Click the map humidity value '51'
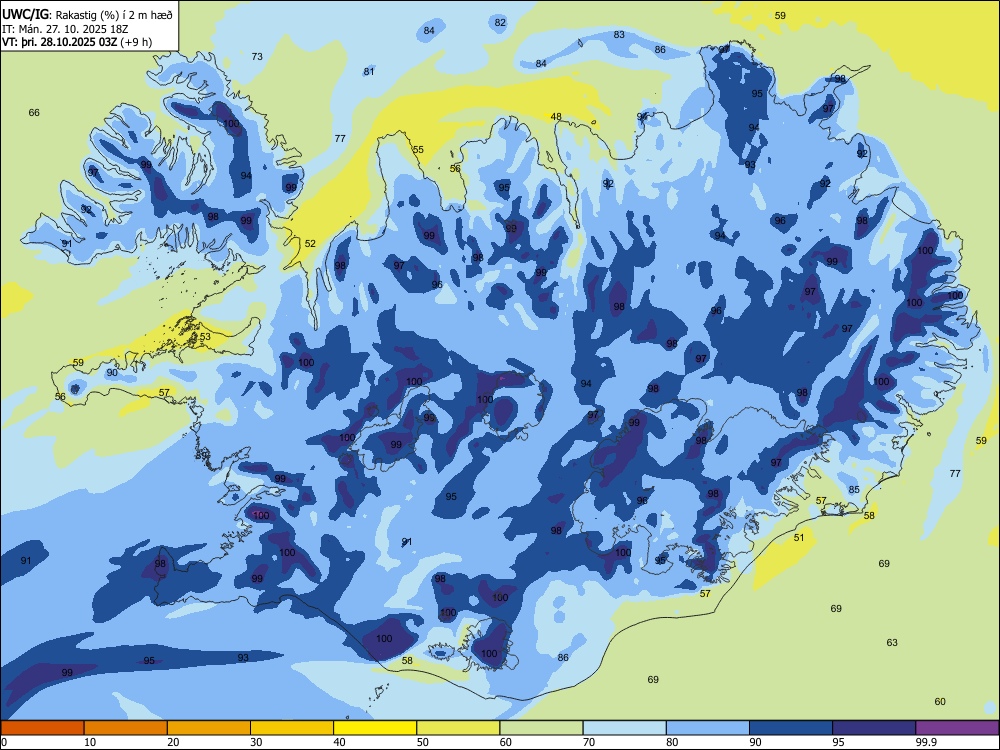Screen dimensions: 1000x750 (x=799, y=538)
